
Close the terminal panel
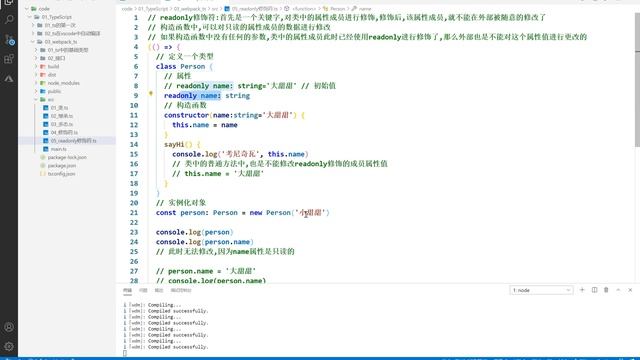[630, 290]
